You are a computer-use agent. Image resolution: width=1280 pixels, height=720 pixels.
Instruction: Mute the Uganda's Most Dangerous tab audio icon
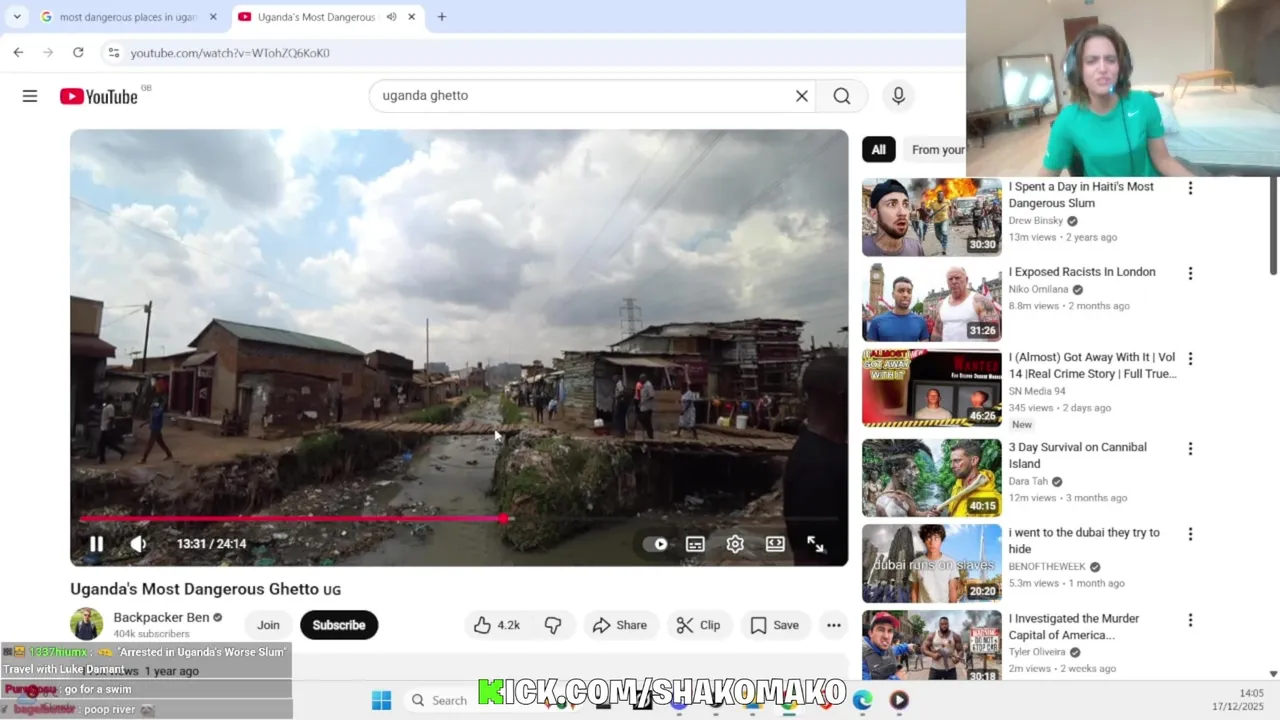391,17
